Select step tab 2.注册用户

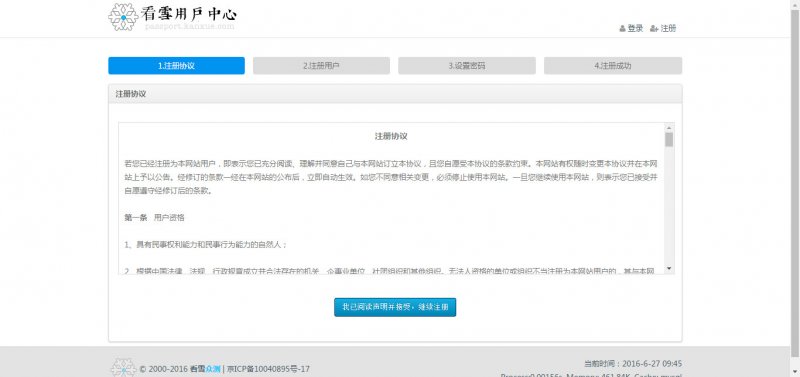click(321, 66)
